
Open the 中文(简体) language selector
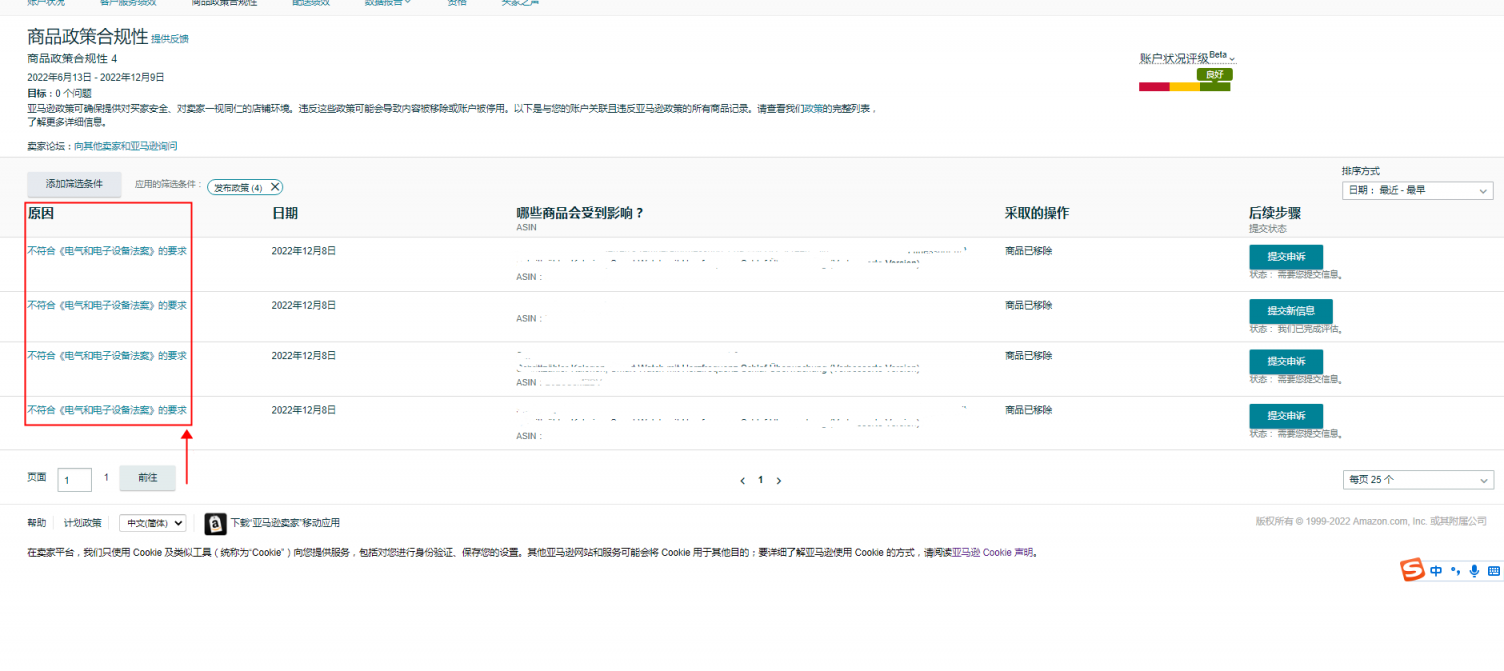(x=152, y=523)
